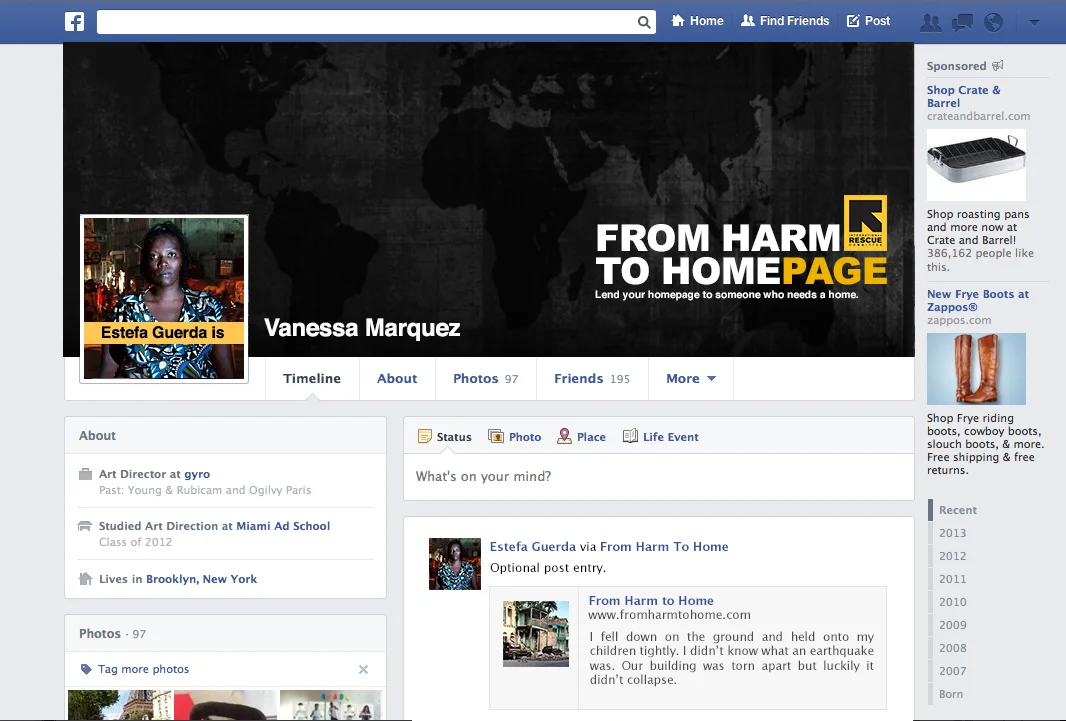Viewport: 1066px width, 721px height.
Task: Jump to 2013 on timeline navigator
Action: 952,533
